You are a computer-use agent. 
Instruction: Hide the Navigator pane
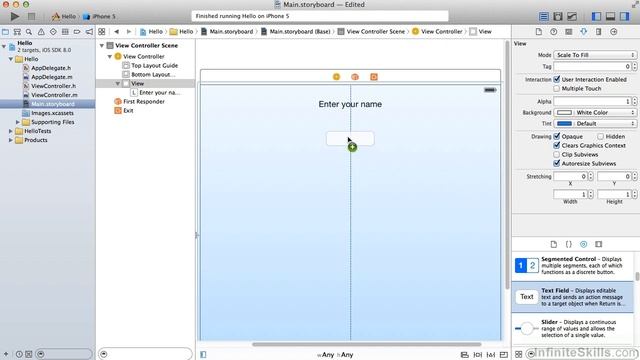click(596, 16)
